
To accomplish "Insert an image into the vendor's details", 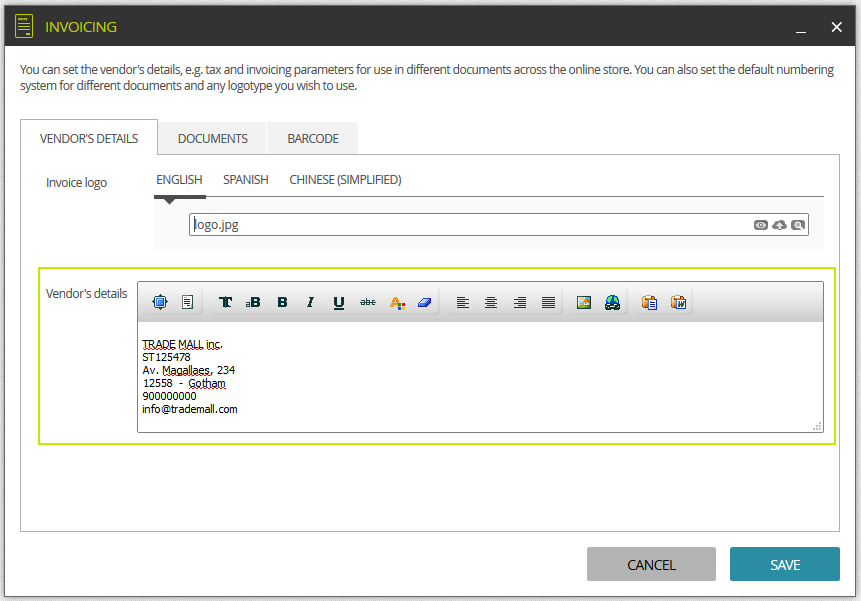I will pos(584,302).
